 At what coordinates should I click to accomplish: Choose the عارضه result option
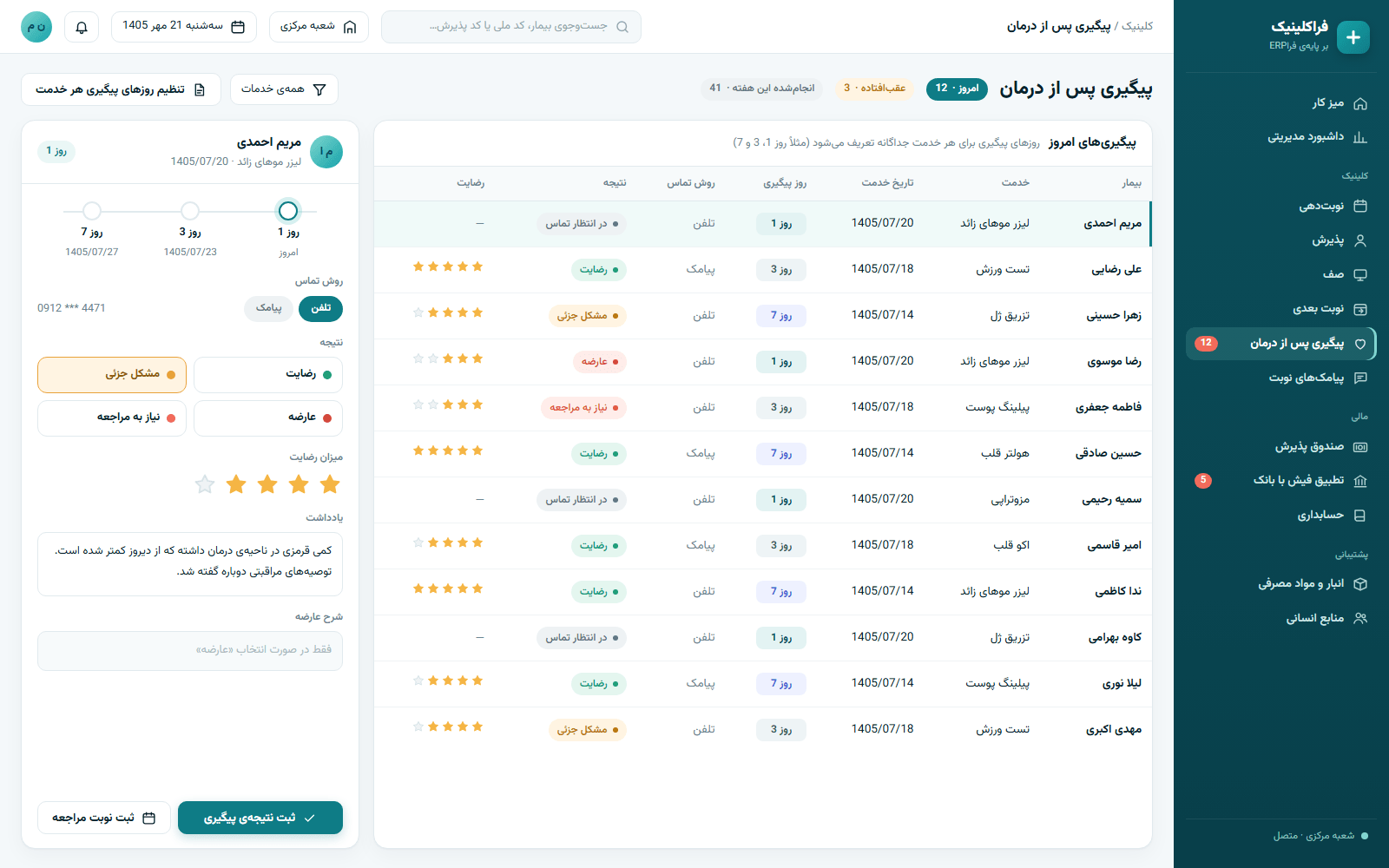point(268,418)
